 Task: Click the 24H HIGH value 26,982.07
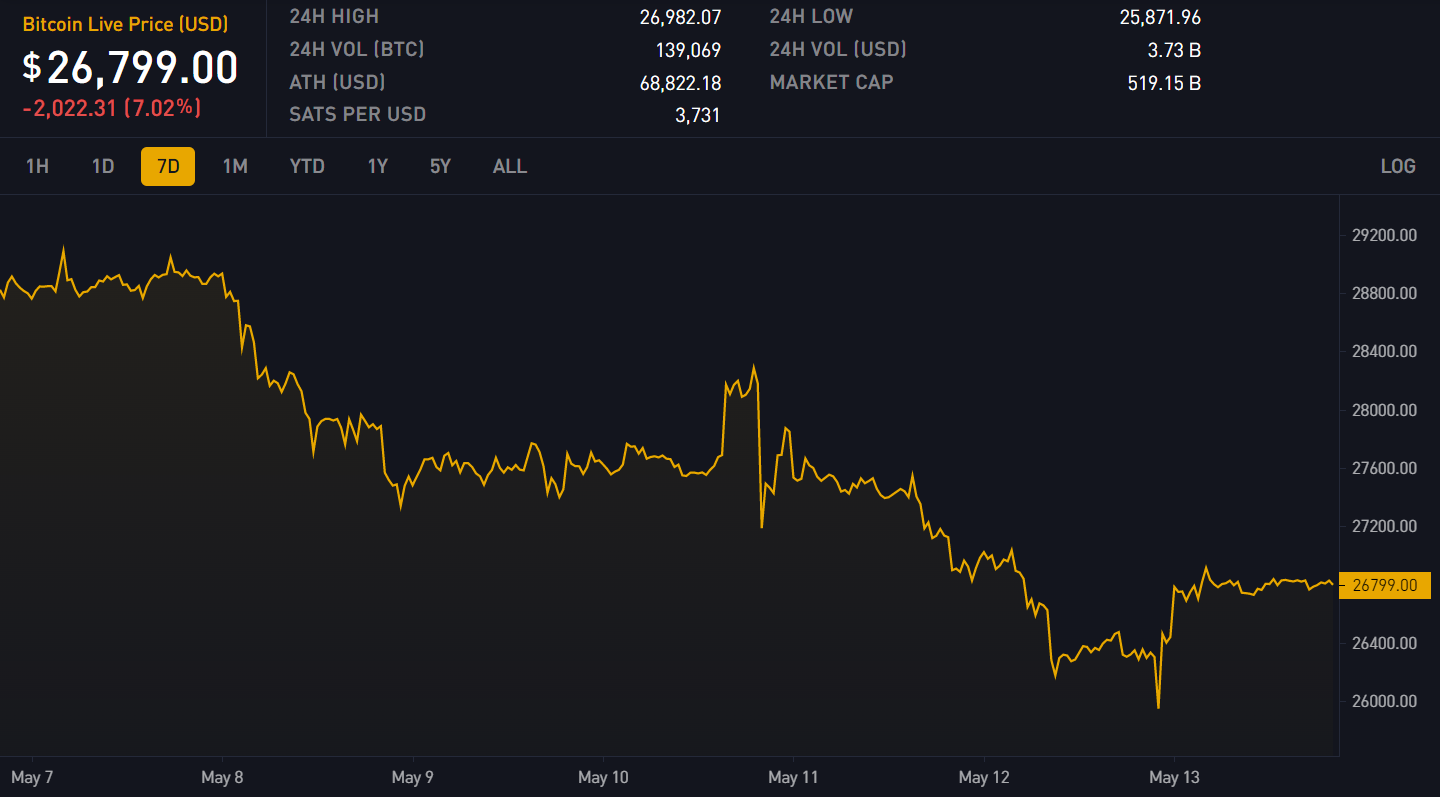click(x=680, y=17)
